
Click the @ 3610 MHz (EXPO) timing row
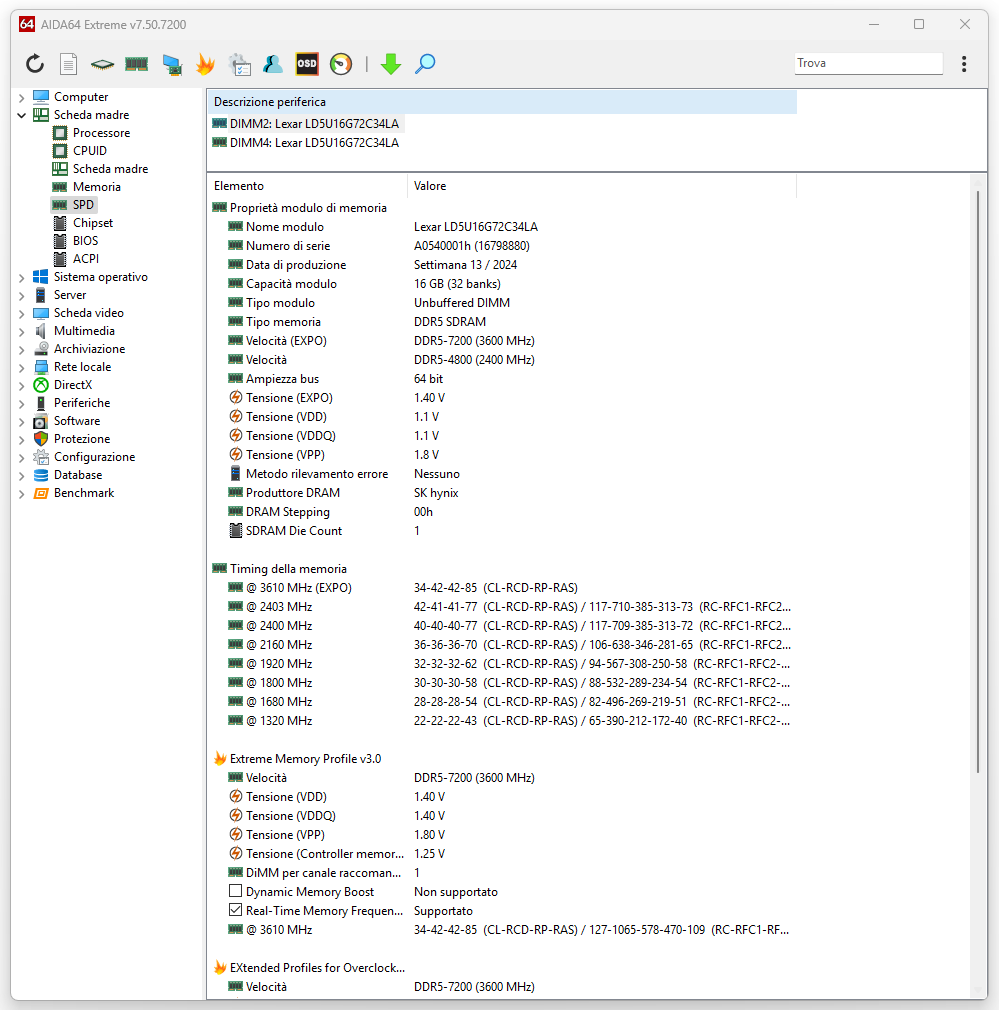point(502,588)
